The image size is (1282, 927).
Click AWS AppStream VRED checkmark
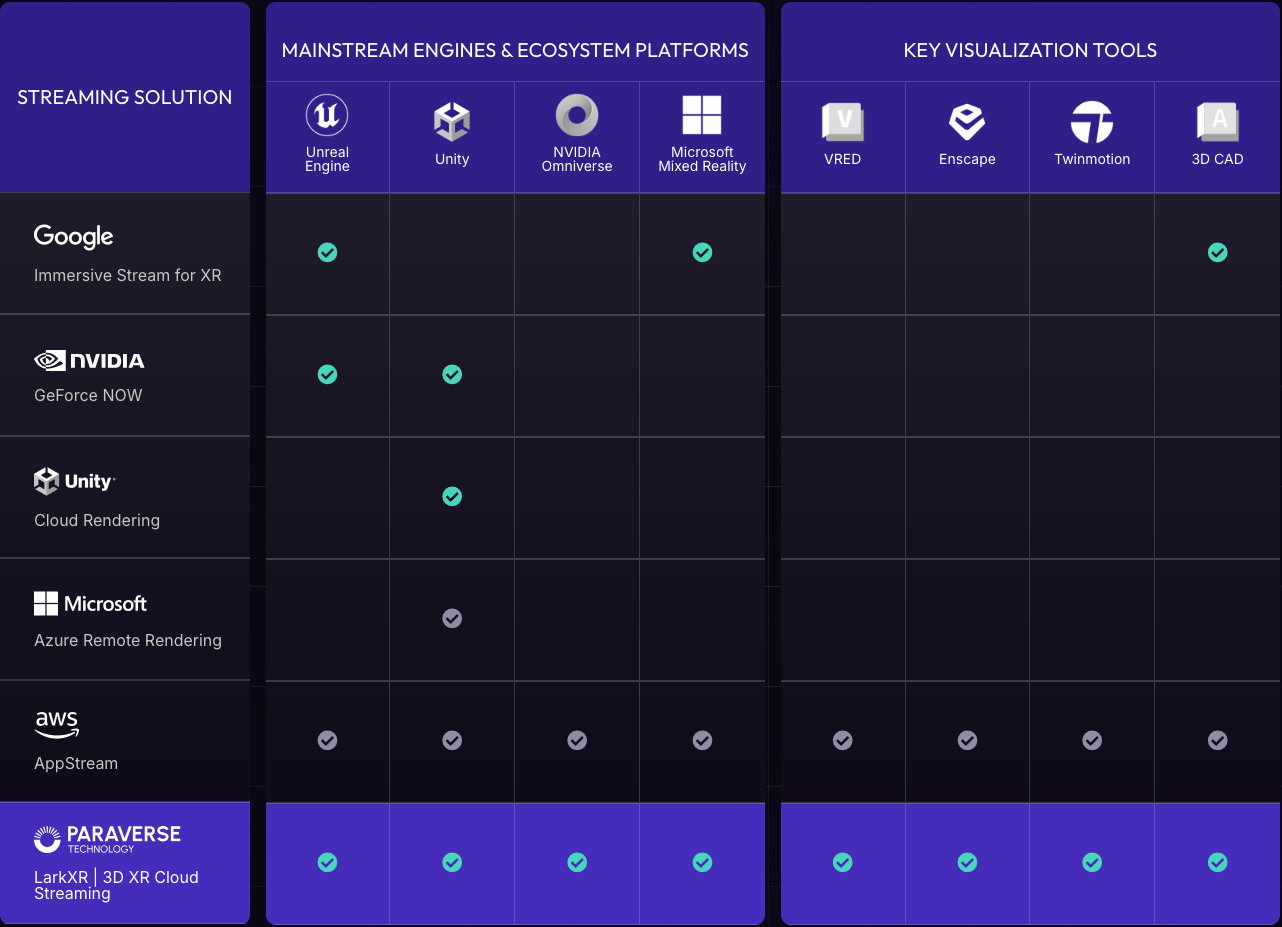pos(843,740)
